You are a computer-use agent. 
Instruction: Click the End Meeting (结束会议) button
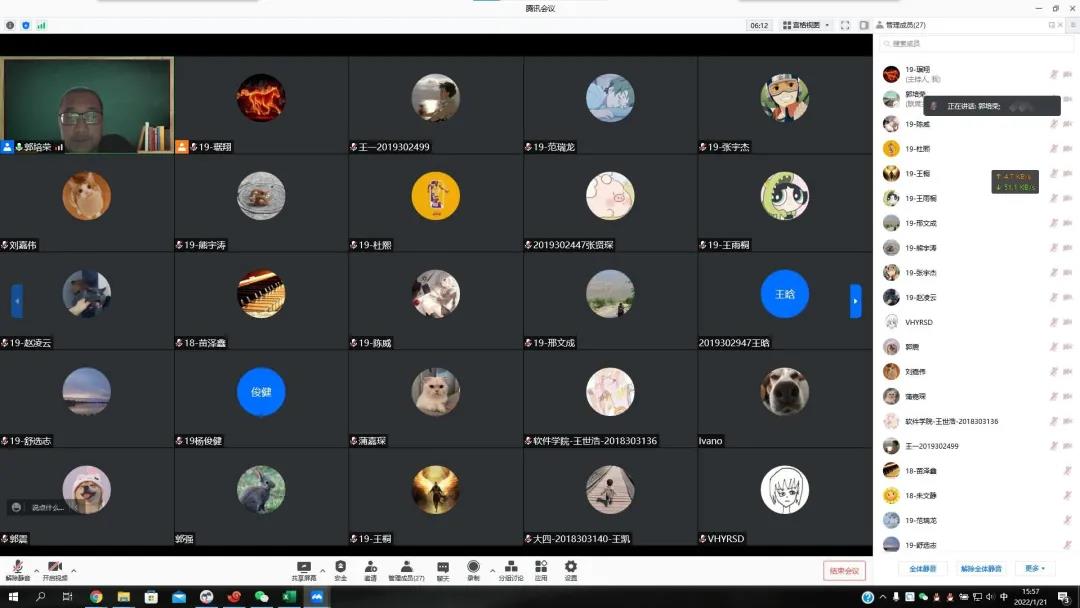coord(844,570)
